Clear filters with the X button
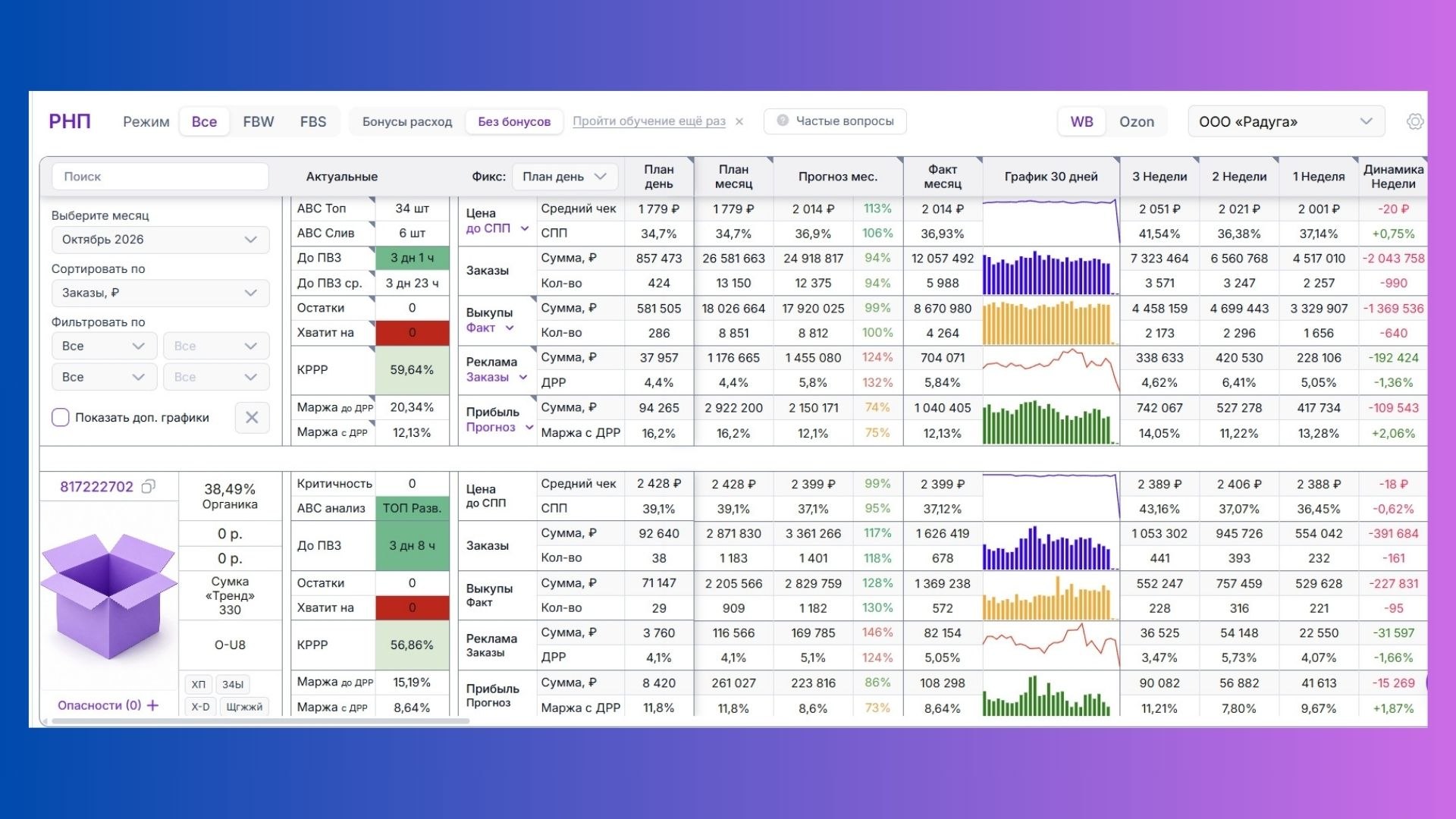 point(252,417)
